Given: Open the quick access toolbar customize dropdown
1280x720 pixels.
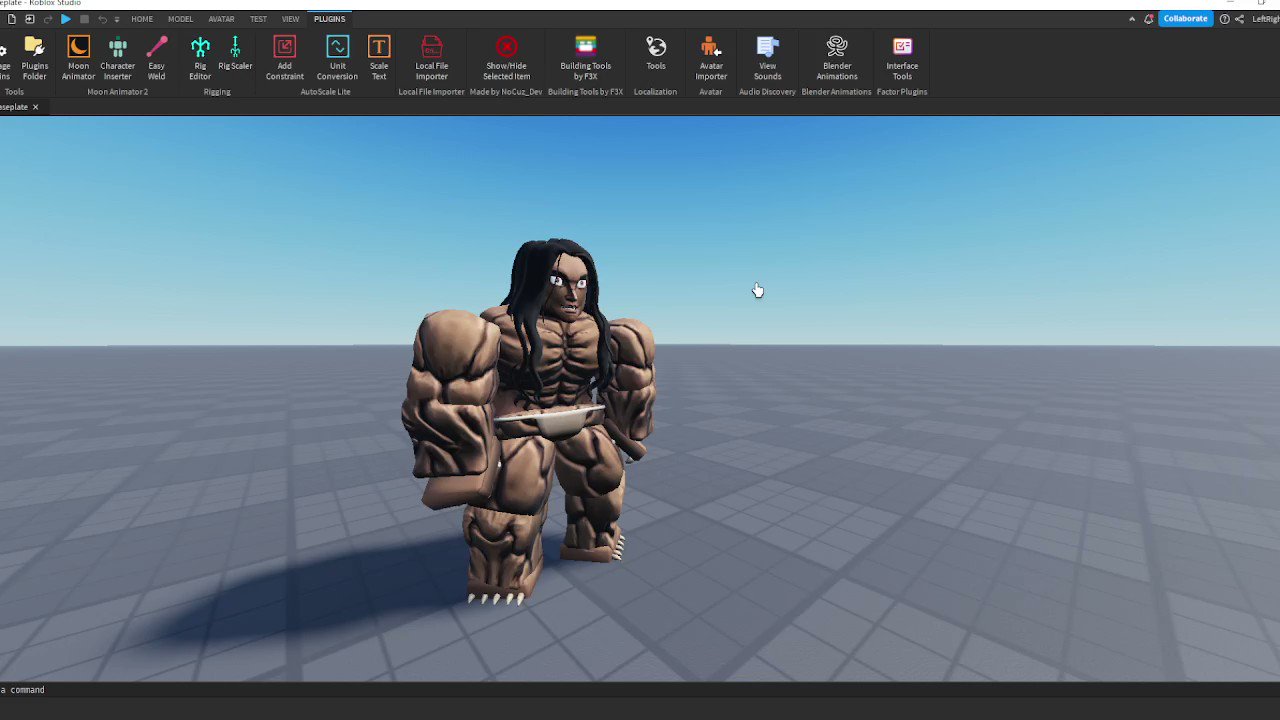Looking at the screenshot, I should coord(117,19).
